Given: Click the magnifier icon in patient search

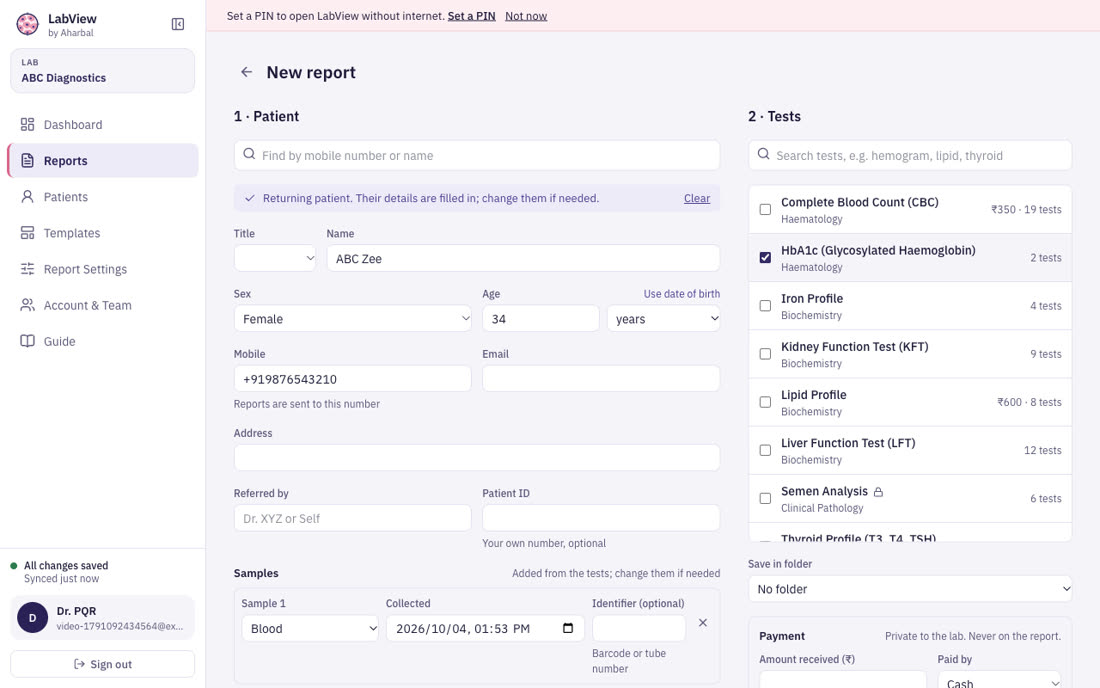Looking at the screenshot, I should (249, 154).
